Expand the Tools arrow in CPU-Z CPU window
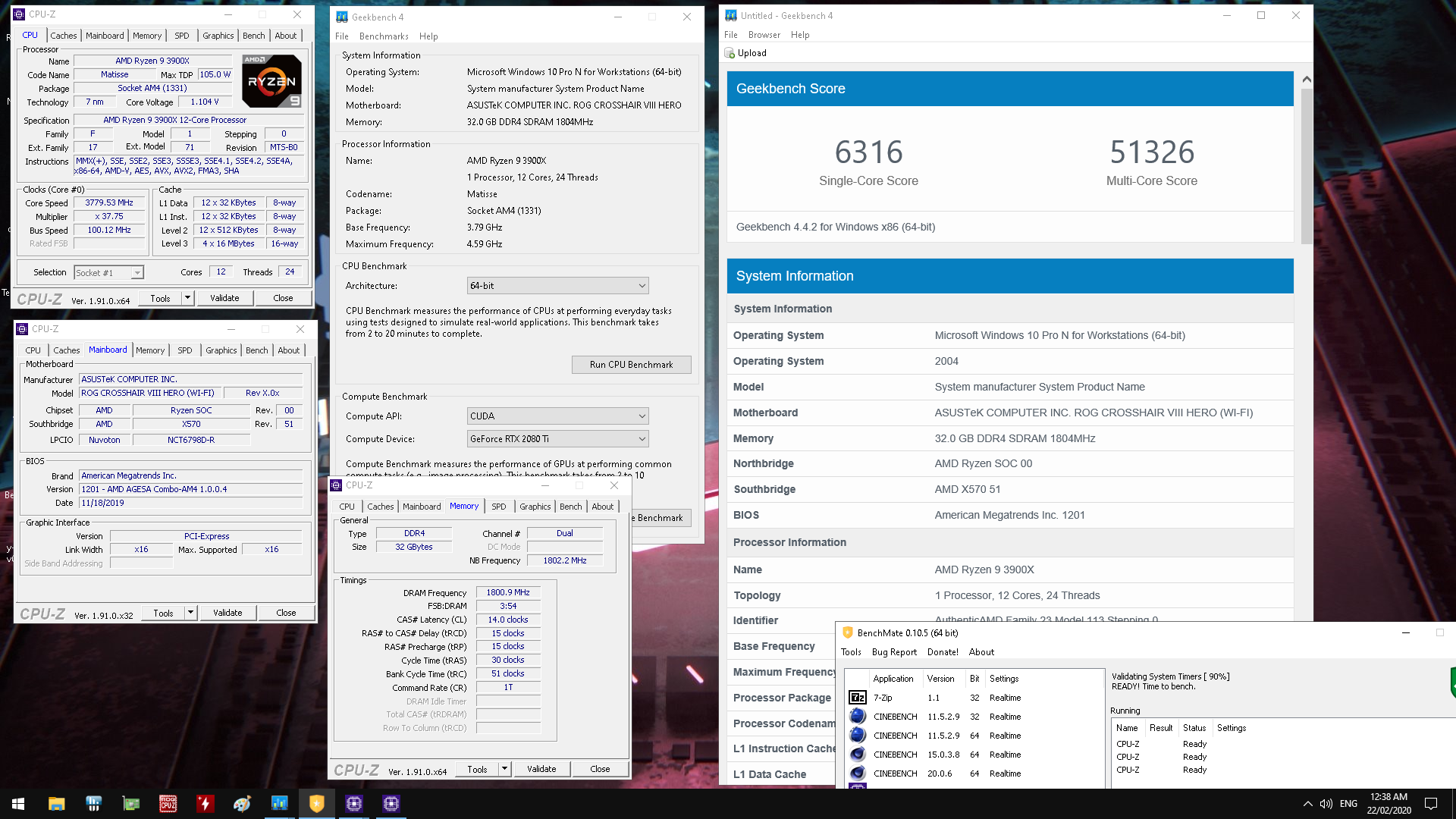Viewport: 1456px width, 819px height. 187,298
